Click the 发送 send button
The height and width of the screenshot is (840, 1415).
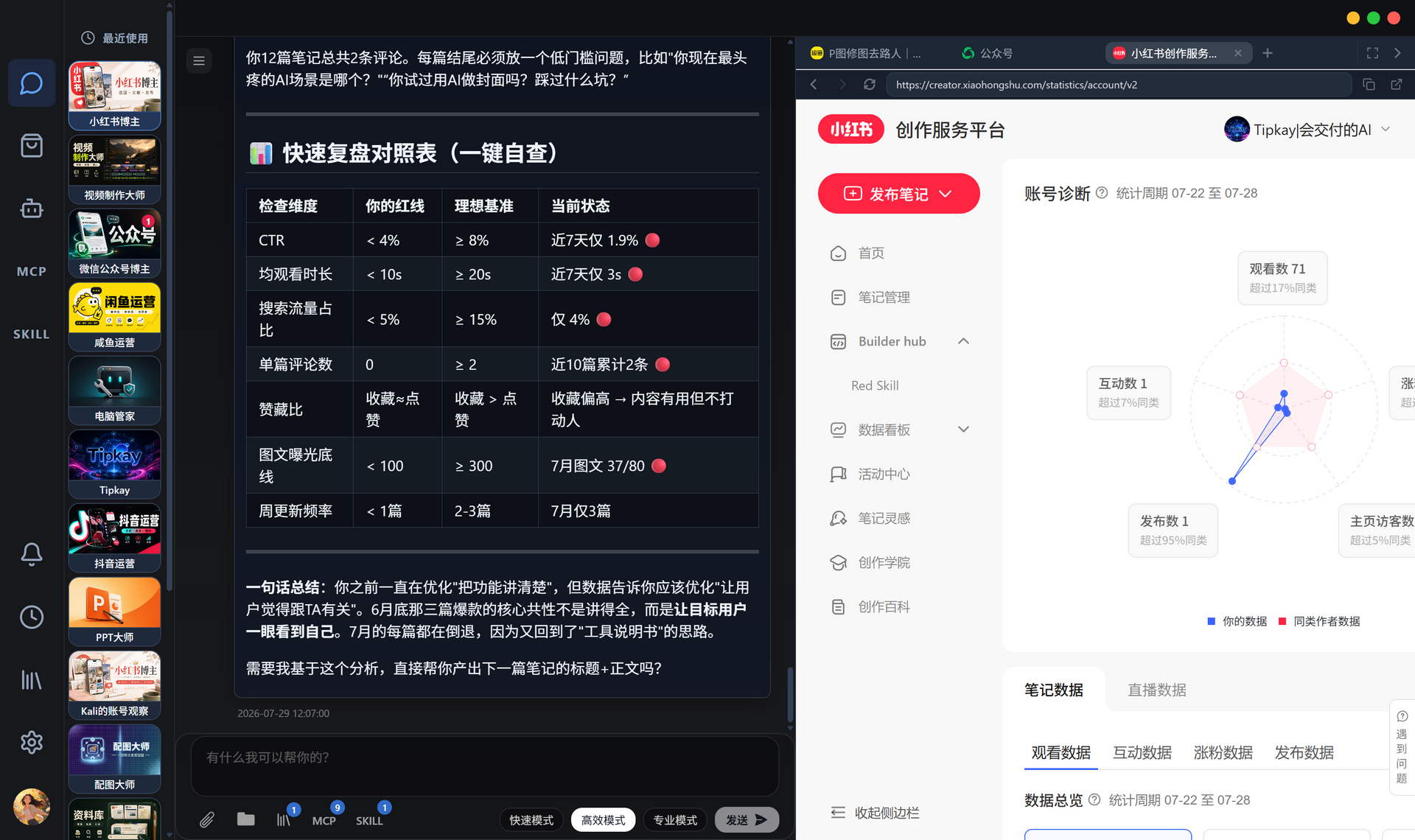(x=747, y=820)
